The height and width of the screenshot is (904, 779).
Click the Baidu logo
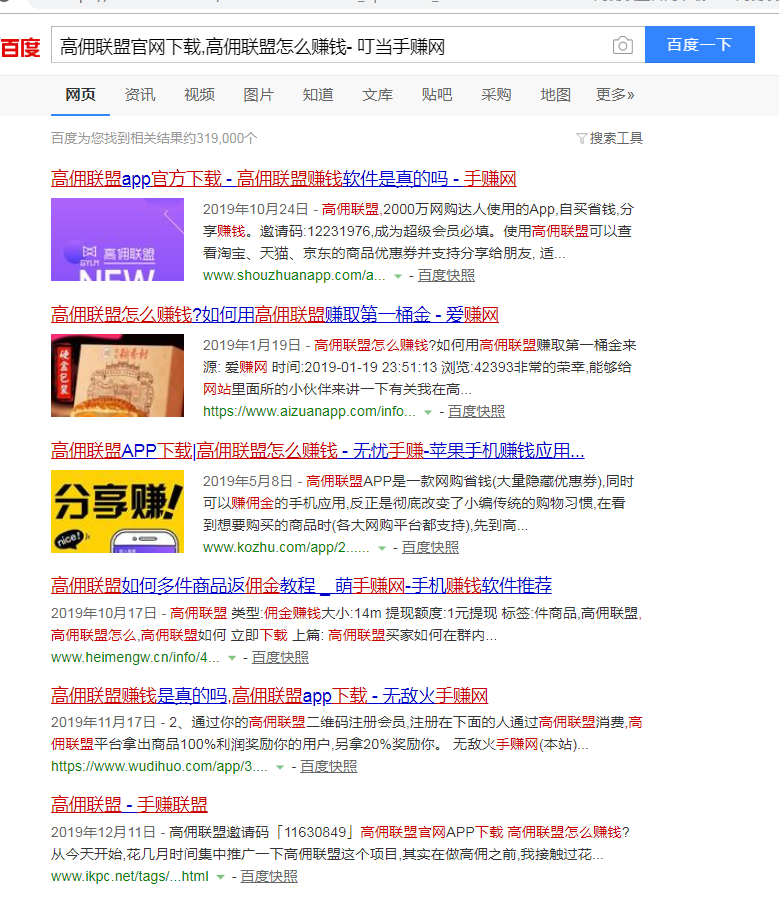[x=20, y=47]
